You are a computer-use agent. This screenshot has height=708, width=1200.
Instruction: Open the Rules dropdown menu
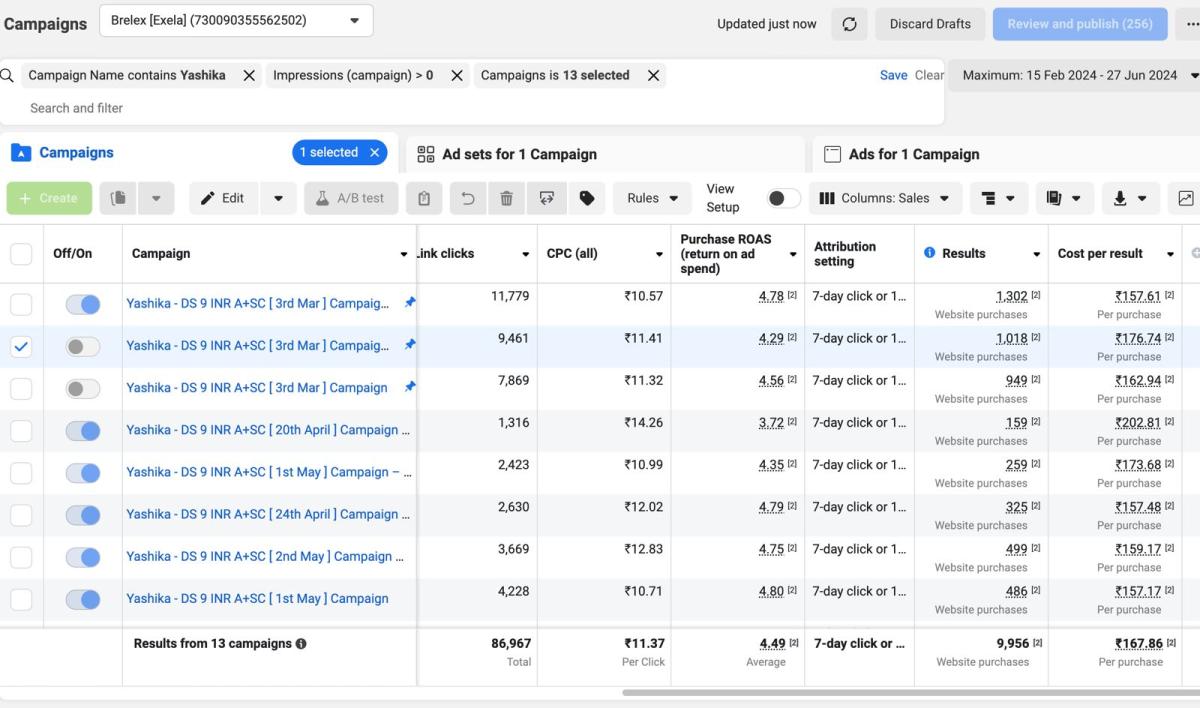[x=652, y=198]
